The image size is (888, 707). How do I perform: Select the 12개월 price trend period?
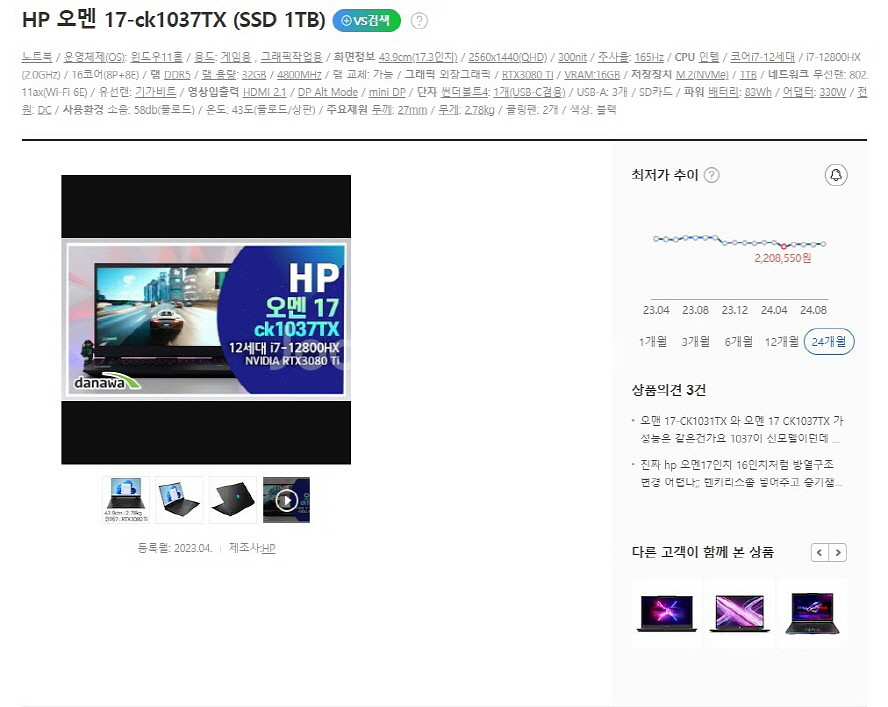(x=782, y=342)
